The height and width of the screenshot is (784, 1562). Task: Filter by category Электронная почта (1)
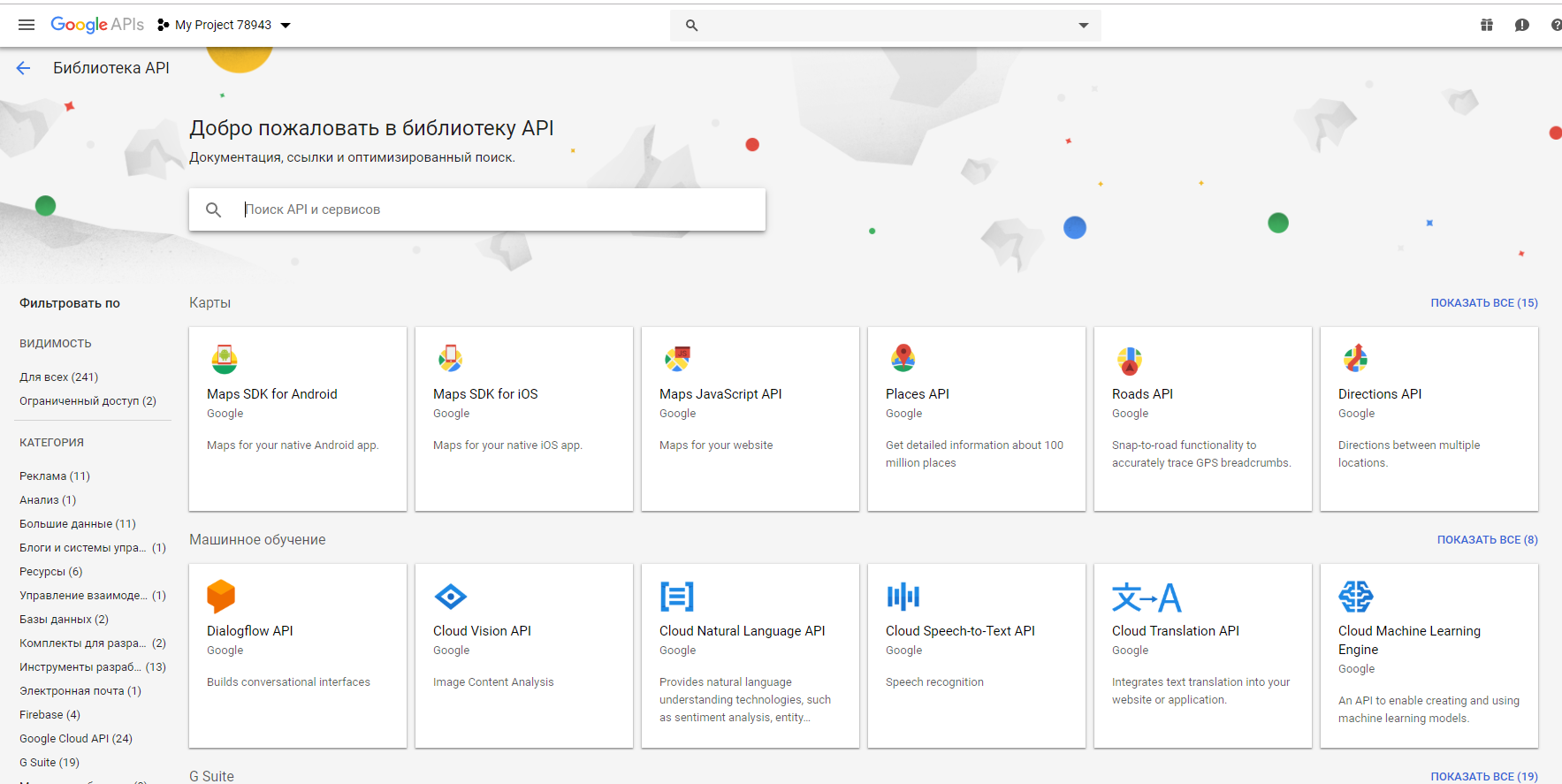(x=80, y=691)
